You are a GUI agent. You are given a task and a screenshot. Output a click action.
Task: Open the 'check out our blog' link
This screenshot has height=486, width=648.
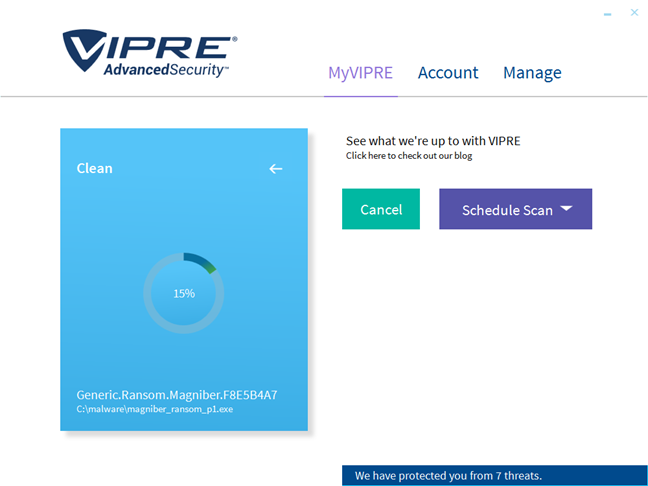pos(409,156)
